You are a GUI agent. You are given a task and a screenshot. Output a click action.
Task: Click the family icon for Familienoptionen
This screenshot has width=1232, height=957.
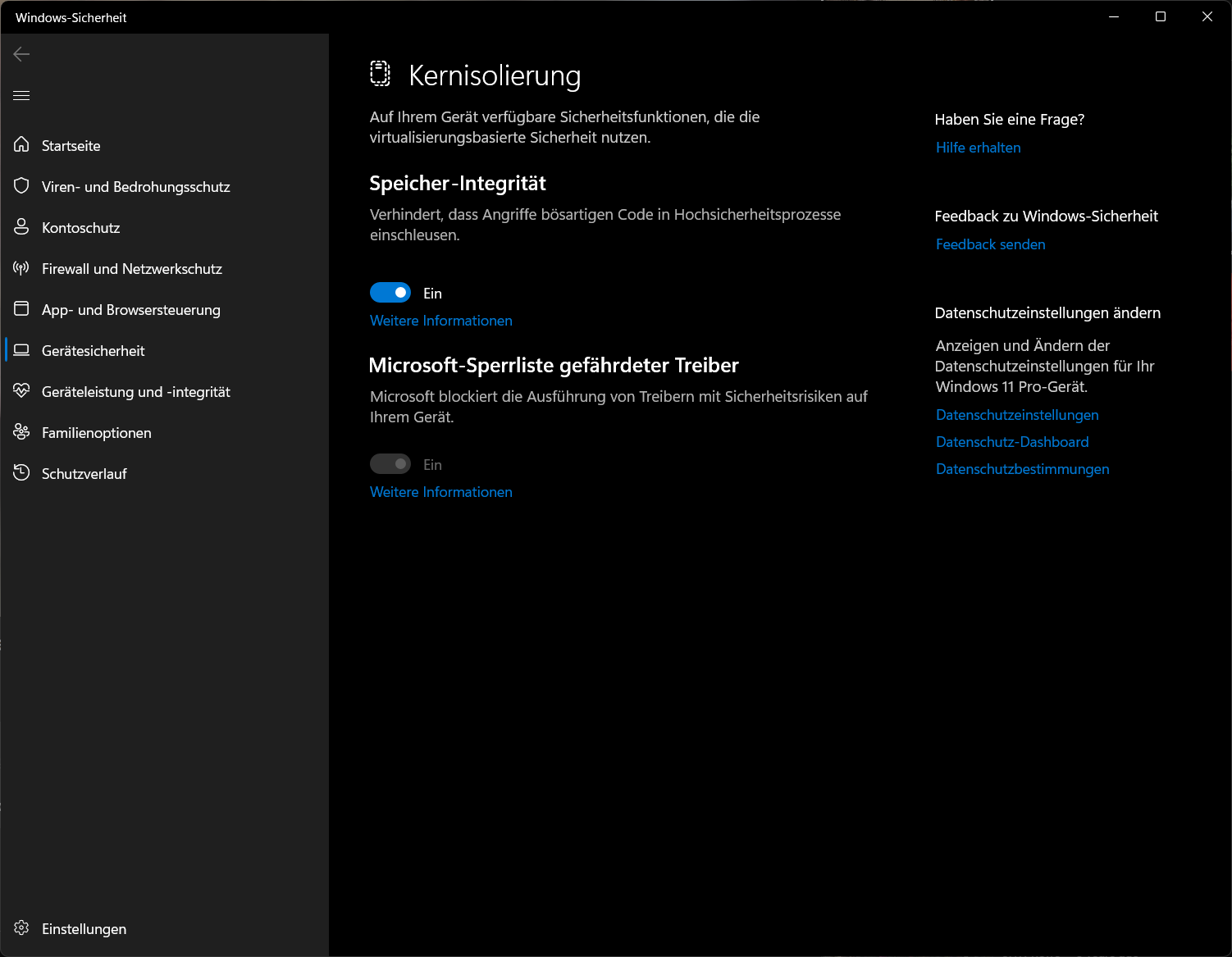coord(21,432)
